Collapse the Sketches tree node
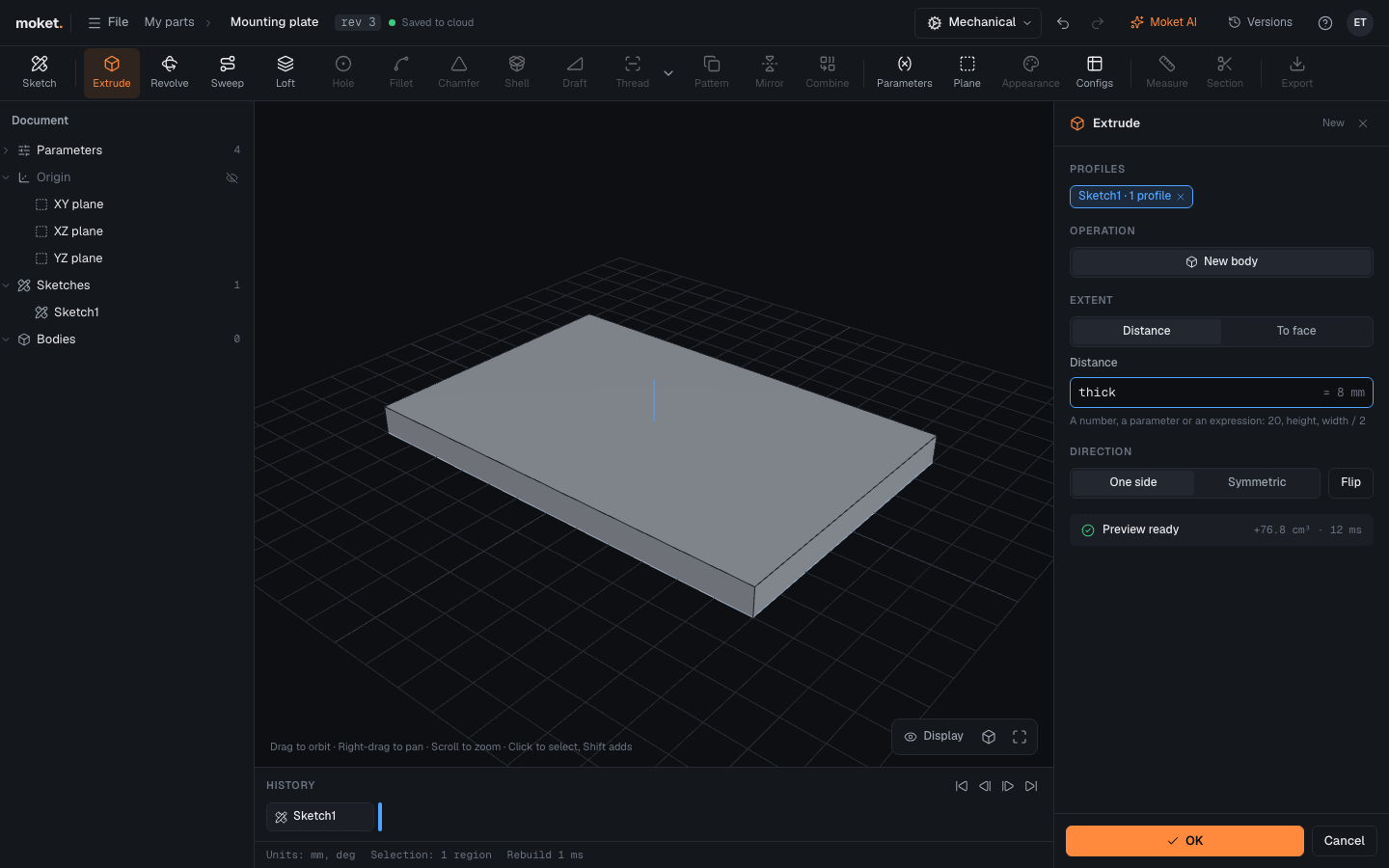The height and width of the screenshot is (868, 1389). pyautogui.click(x=7, y=285)
